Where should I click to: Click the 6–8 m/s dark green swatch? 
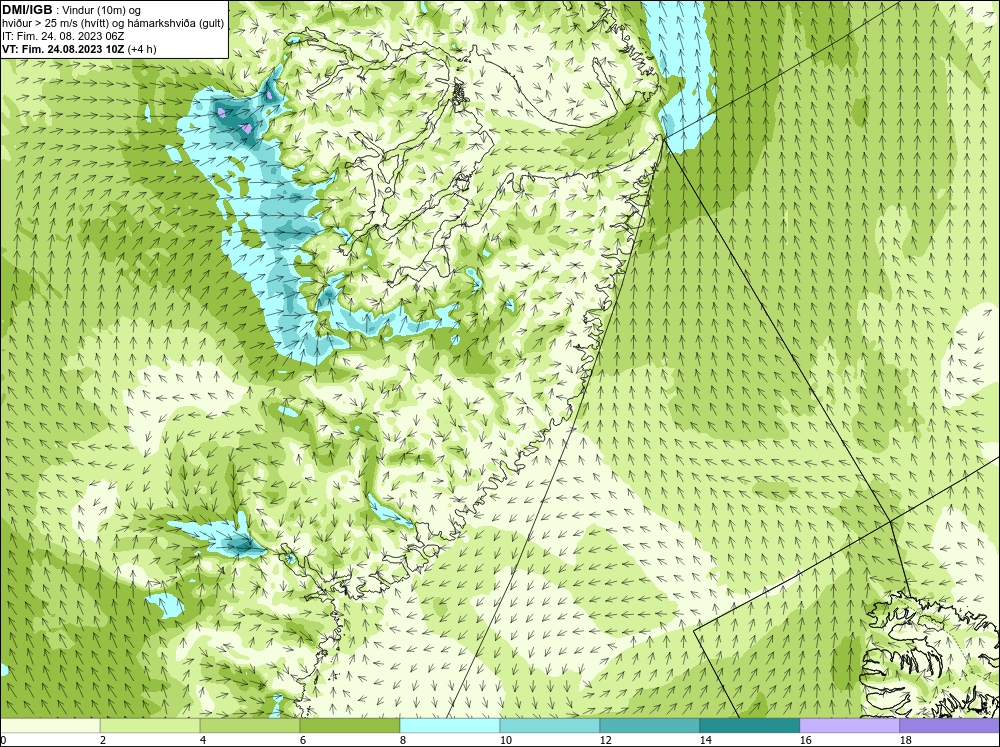pyautogui.click(x=349, y=725)
